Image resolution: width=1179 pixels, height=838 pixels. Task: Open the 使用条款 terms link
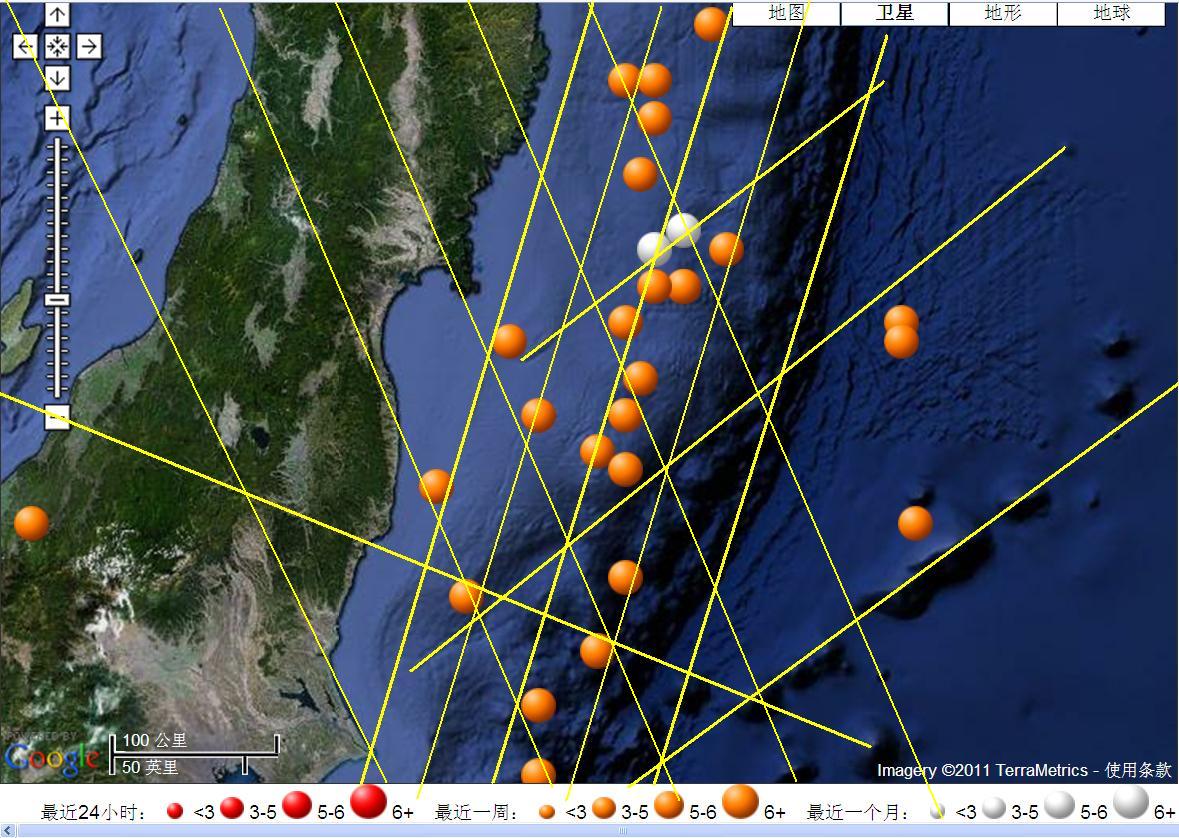1137,770
